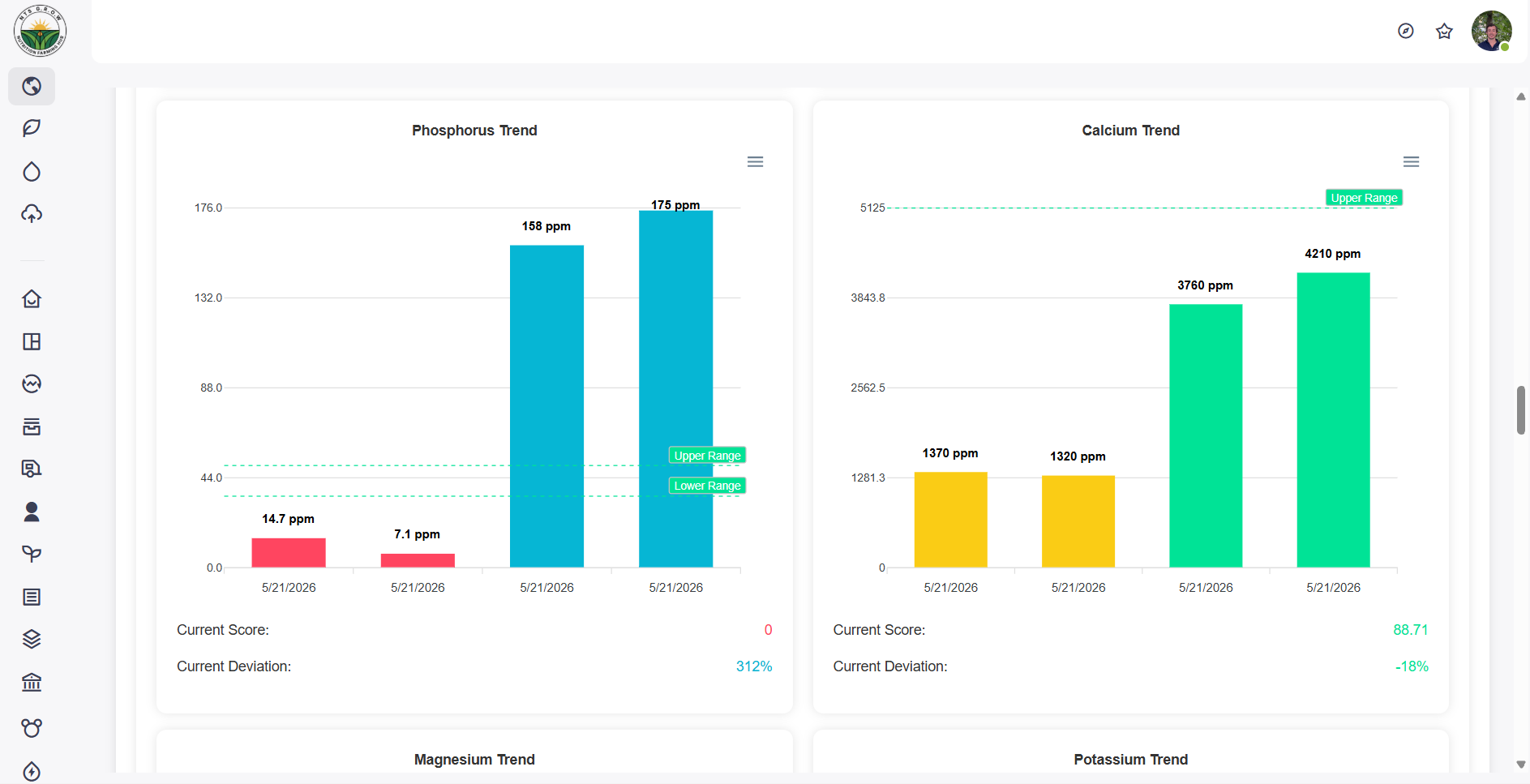Click the scrollbar down arrow
This screenshot has width=1530, height=784.
pos(1521,765)
